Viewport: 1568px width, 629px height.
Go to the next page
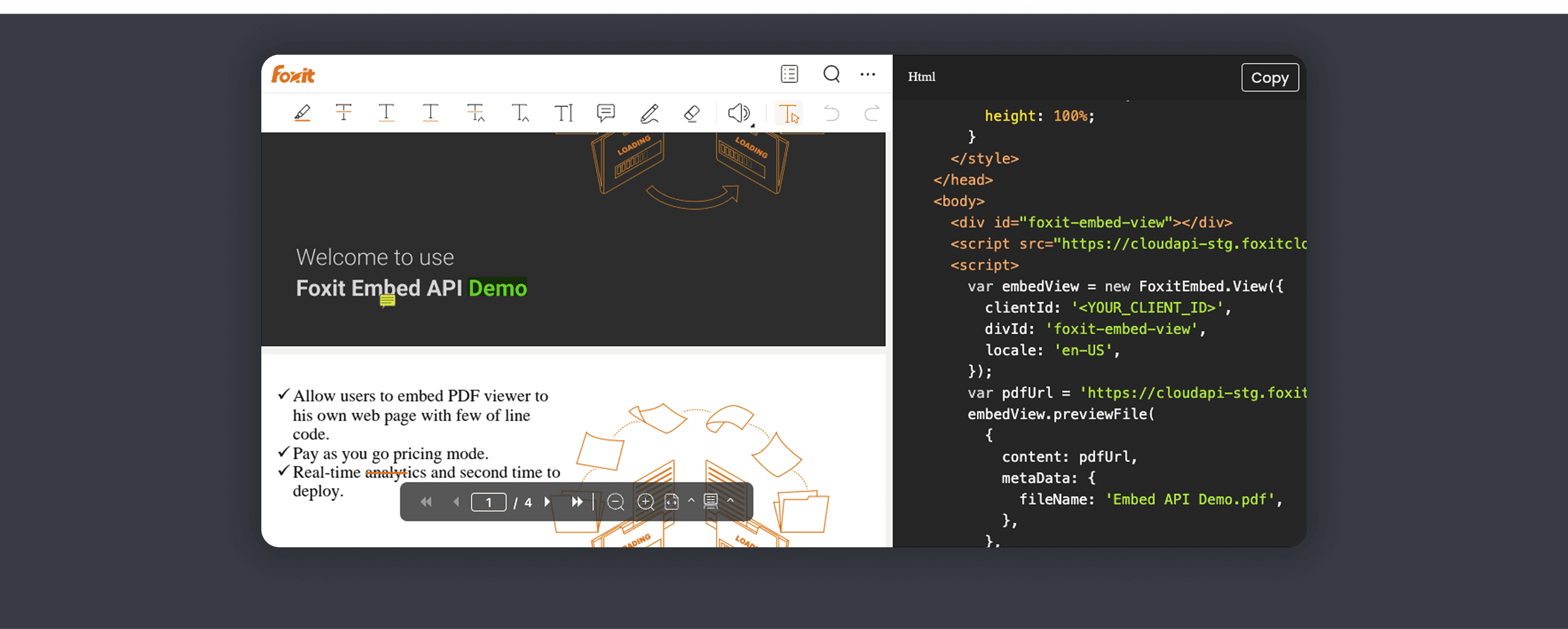(x=547, y=502)
